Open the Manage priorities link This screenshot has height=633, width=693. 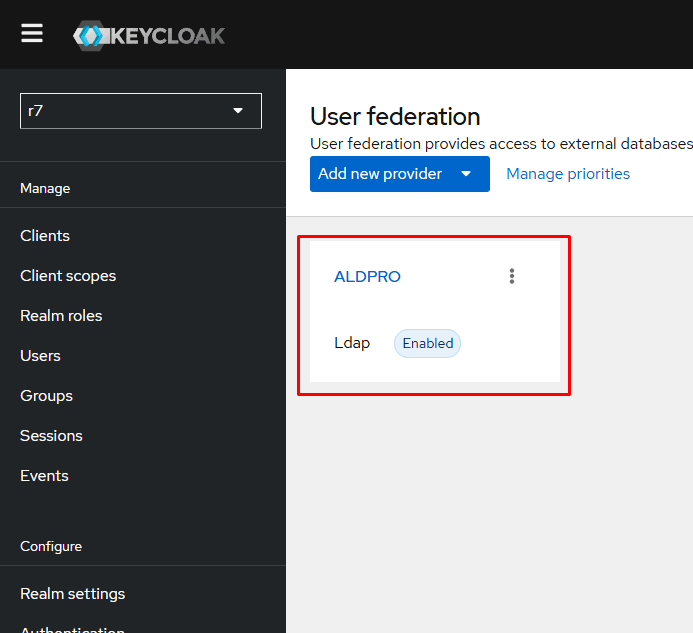568,174
